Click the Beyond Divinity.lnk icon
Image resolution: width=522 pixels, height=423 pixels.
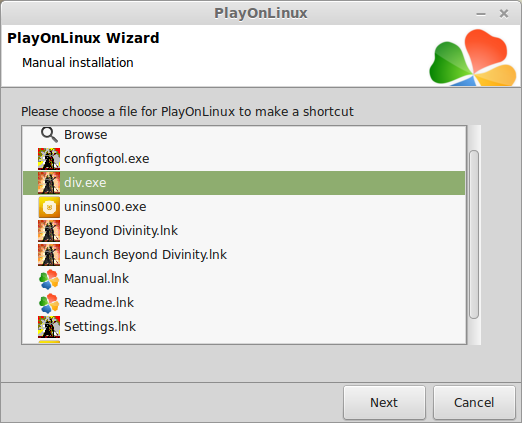tap(49, 231)
